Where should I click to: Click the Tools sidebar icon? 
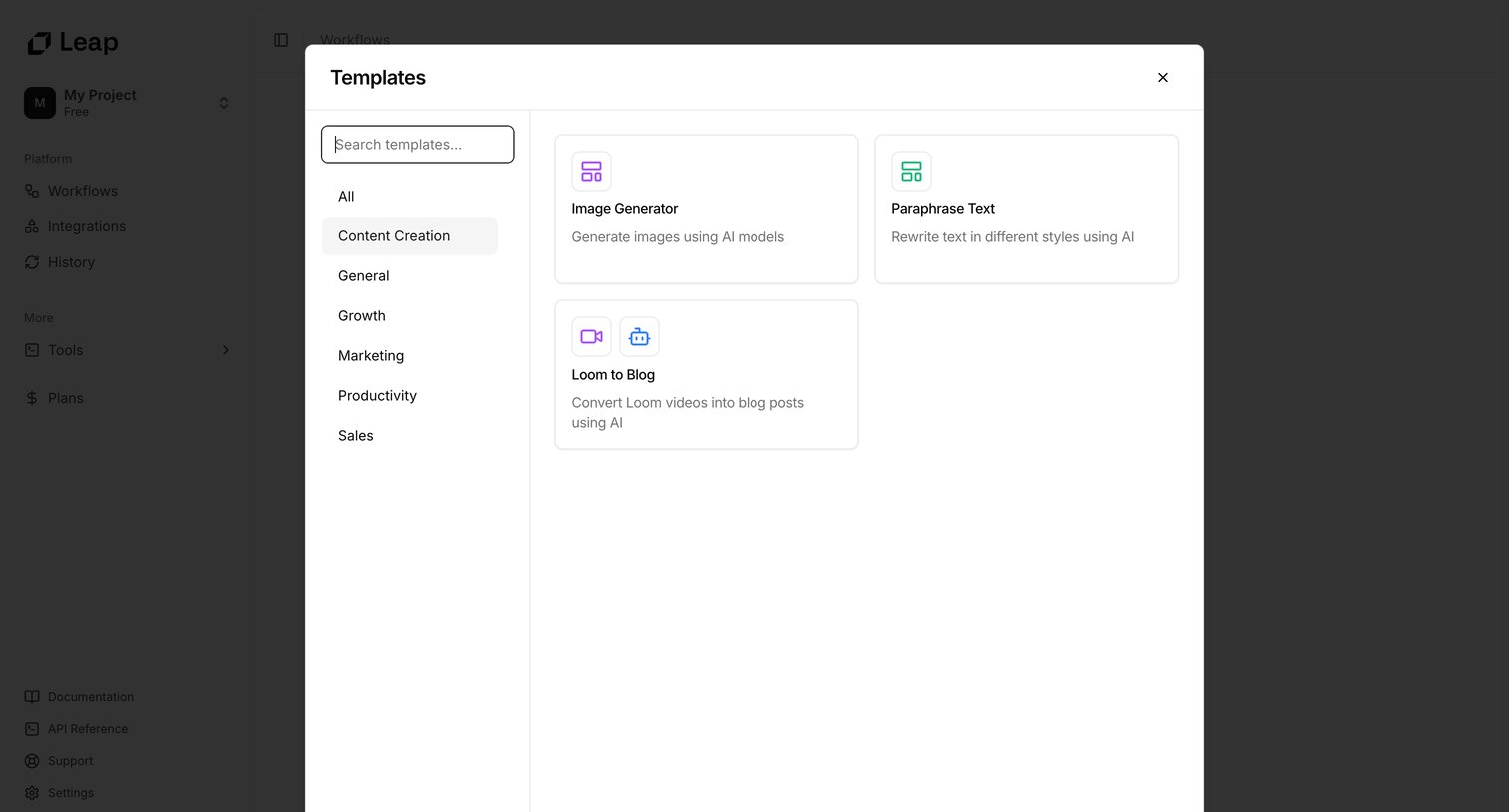tap(32, 350)
